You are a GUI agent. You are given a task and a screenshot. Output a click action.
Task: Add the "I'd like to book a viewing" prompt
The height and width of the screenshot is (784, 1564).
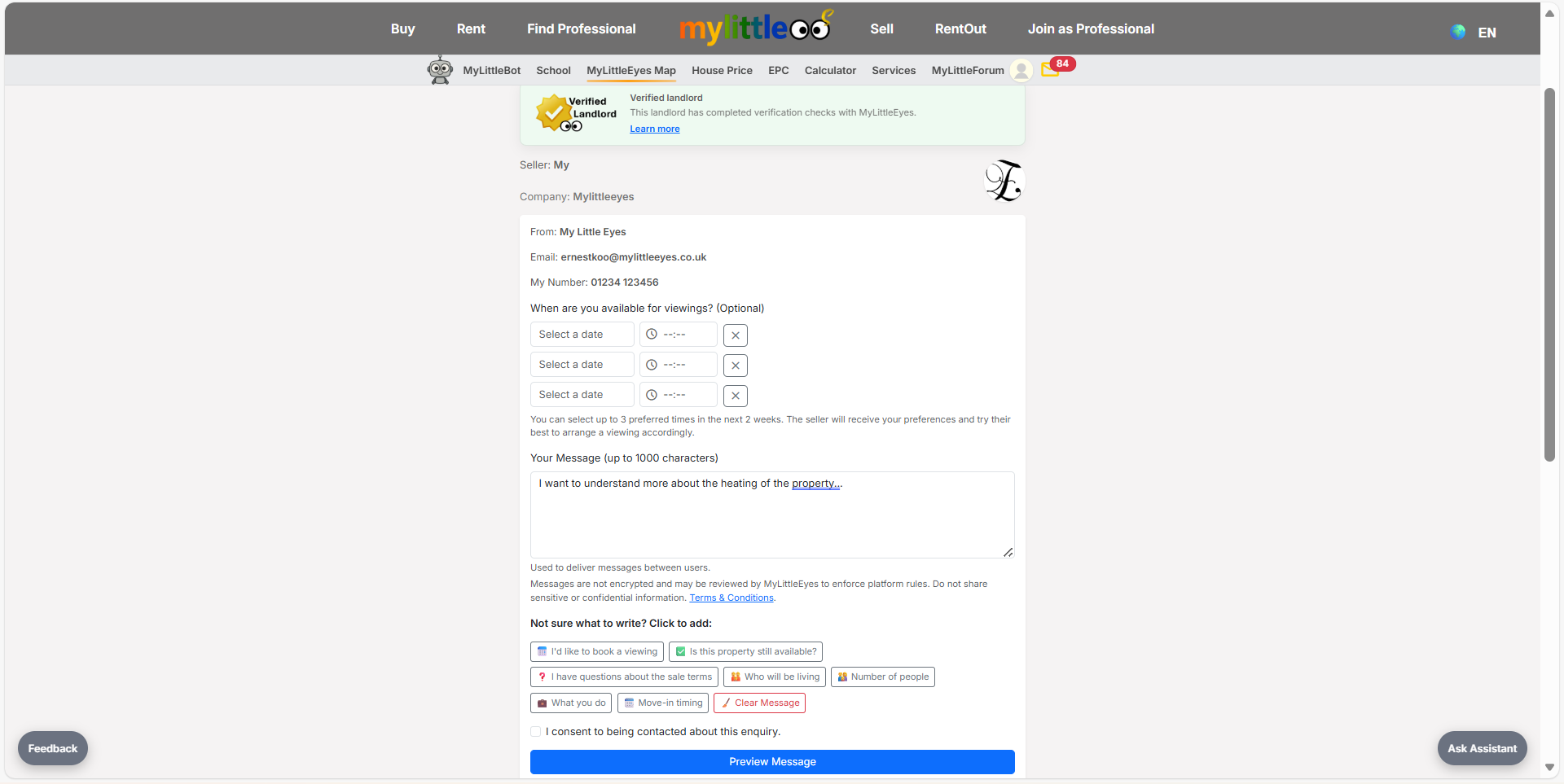tap(596, 651)
